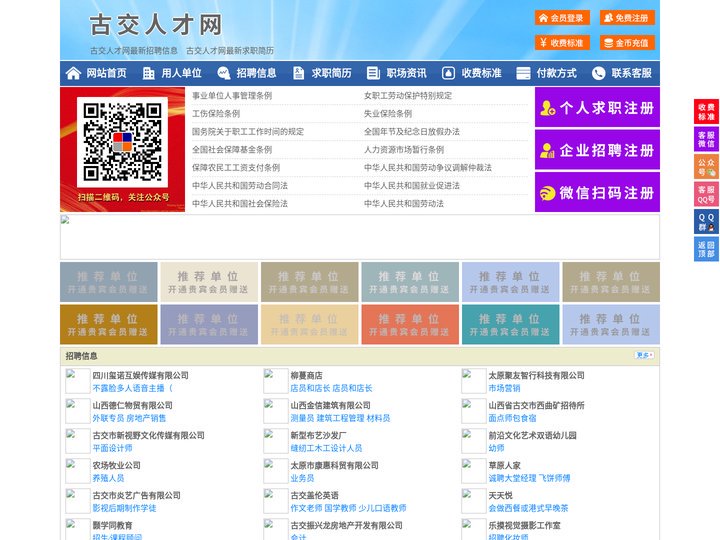Click the phone icon beside 联系客服

598,73
